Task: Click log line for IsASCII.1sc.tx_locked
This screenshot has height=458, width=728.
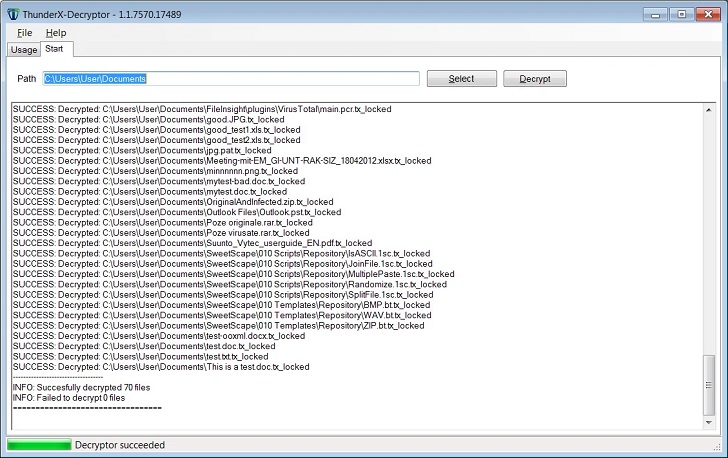Action: point(221,254)
